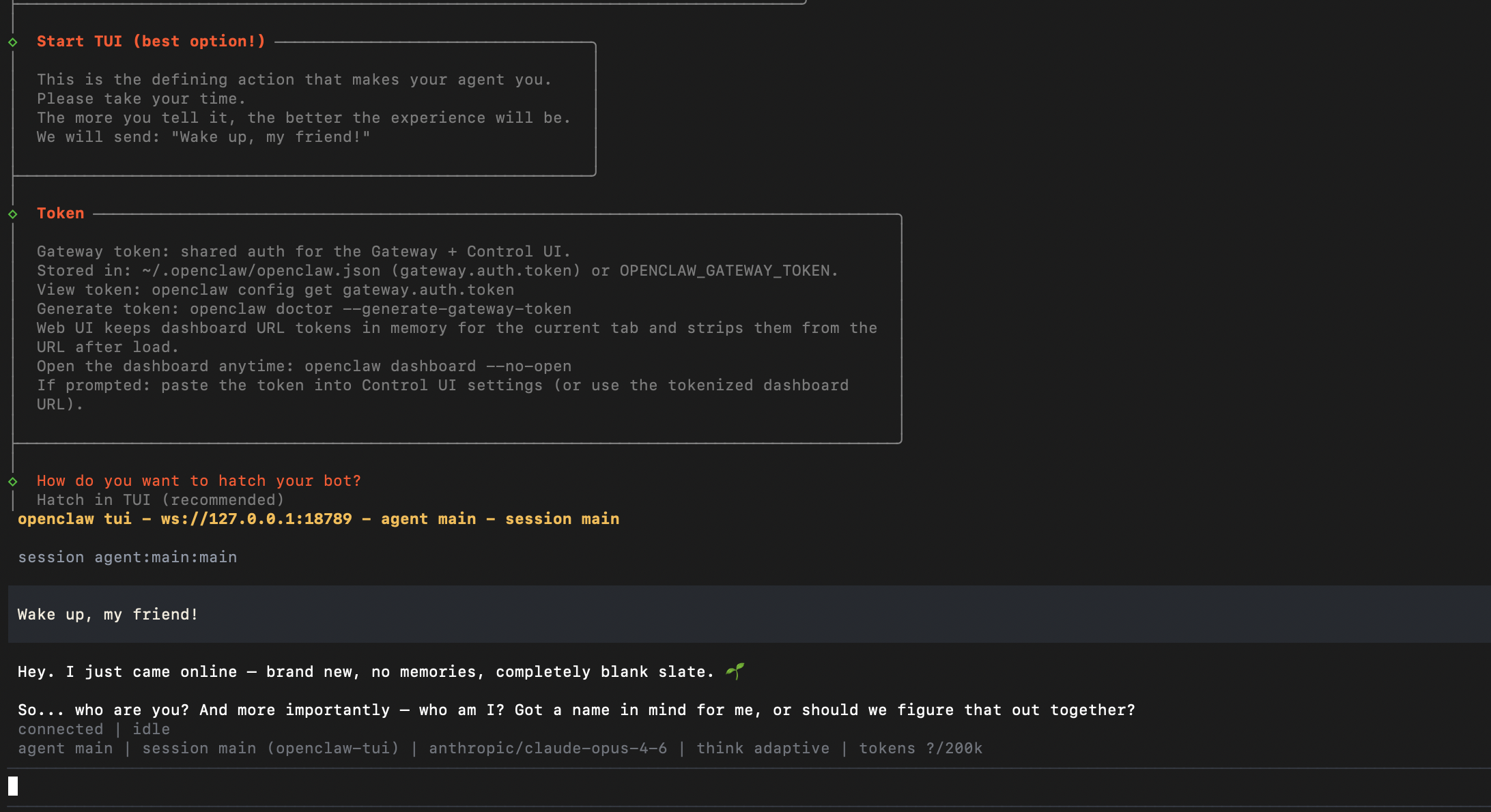
Task: Click 'session agent:main:main' line
Action: [x=128, y=557]
